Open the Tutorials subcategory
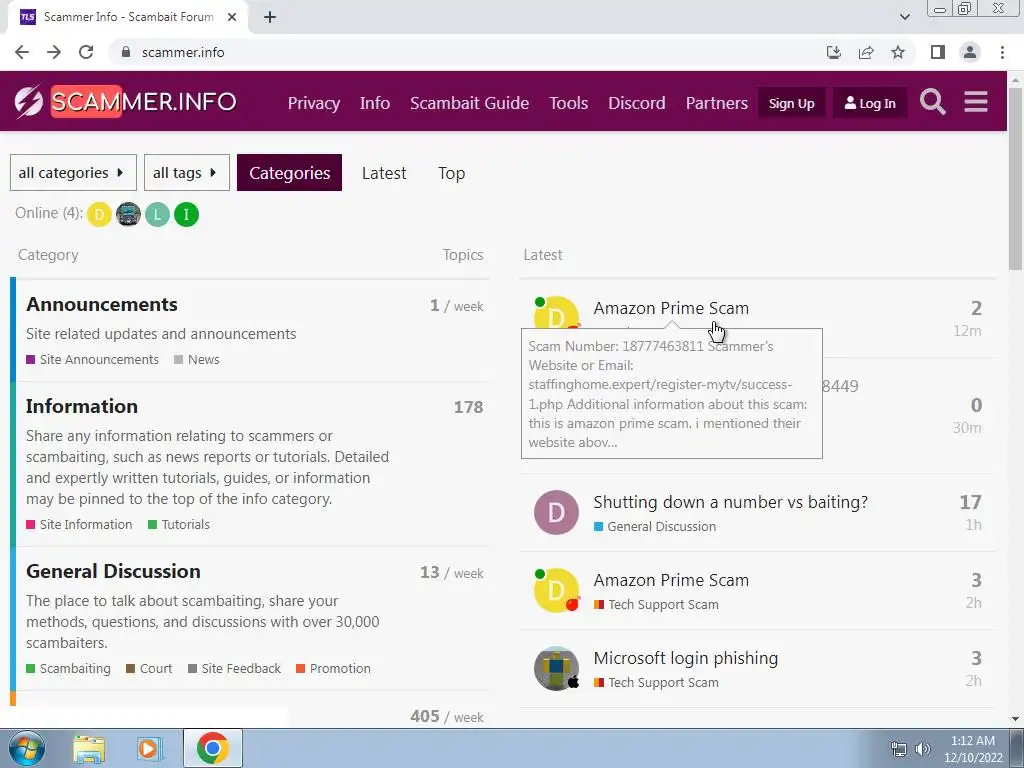This screenshot has width=1024, height=768. point(179,525)
